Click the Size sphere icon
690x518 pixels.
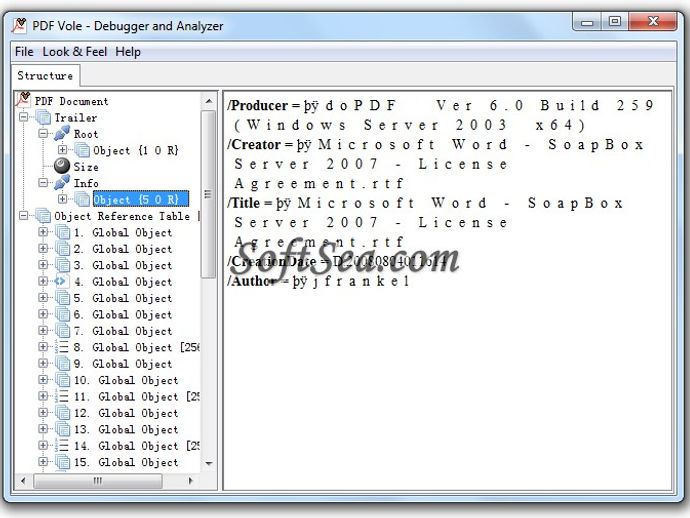[62, 166]
